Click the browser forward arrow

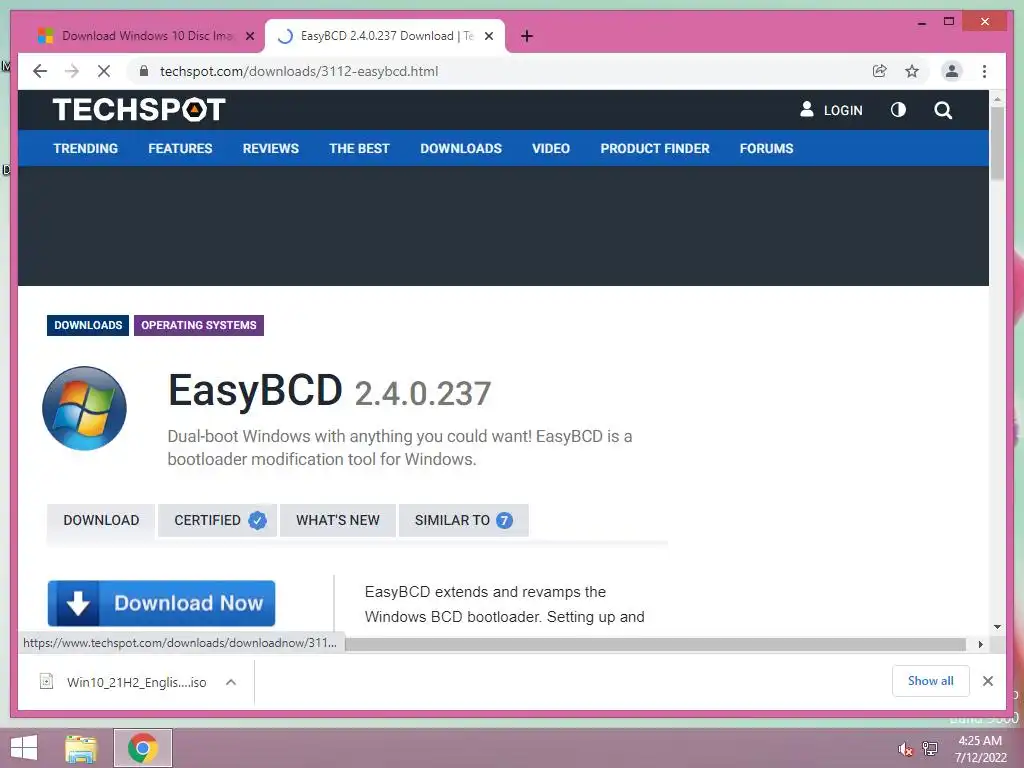coord(72,71)
